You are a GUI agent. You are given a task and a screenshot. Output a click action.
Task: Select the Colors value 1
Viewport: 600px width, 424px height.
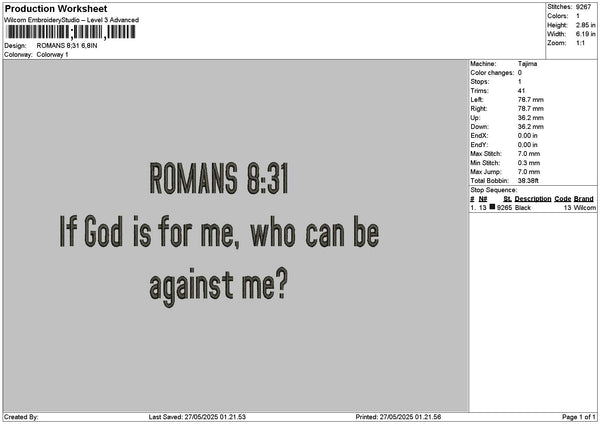tap(578, 16)
